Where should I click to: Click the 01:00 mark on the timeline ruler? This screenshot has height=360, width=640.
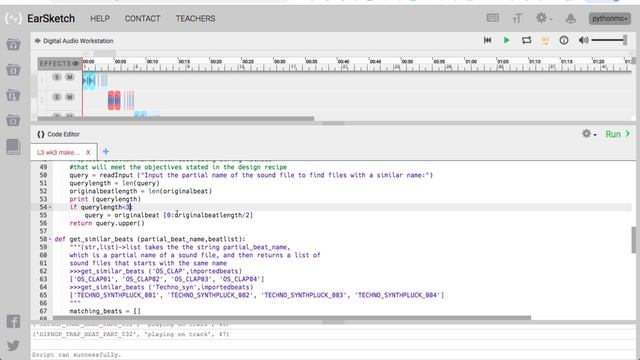tap(471, 62)
